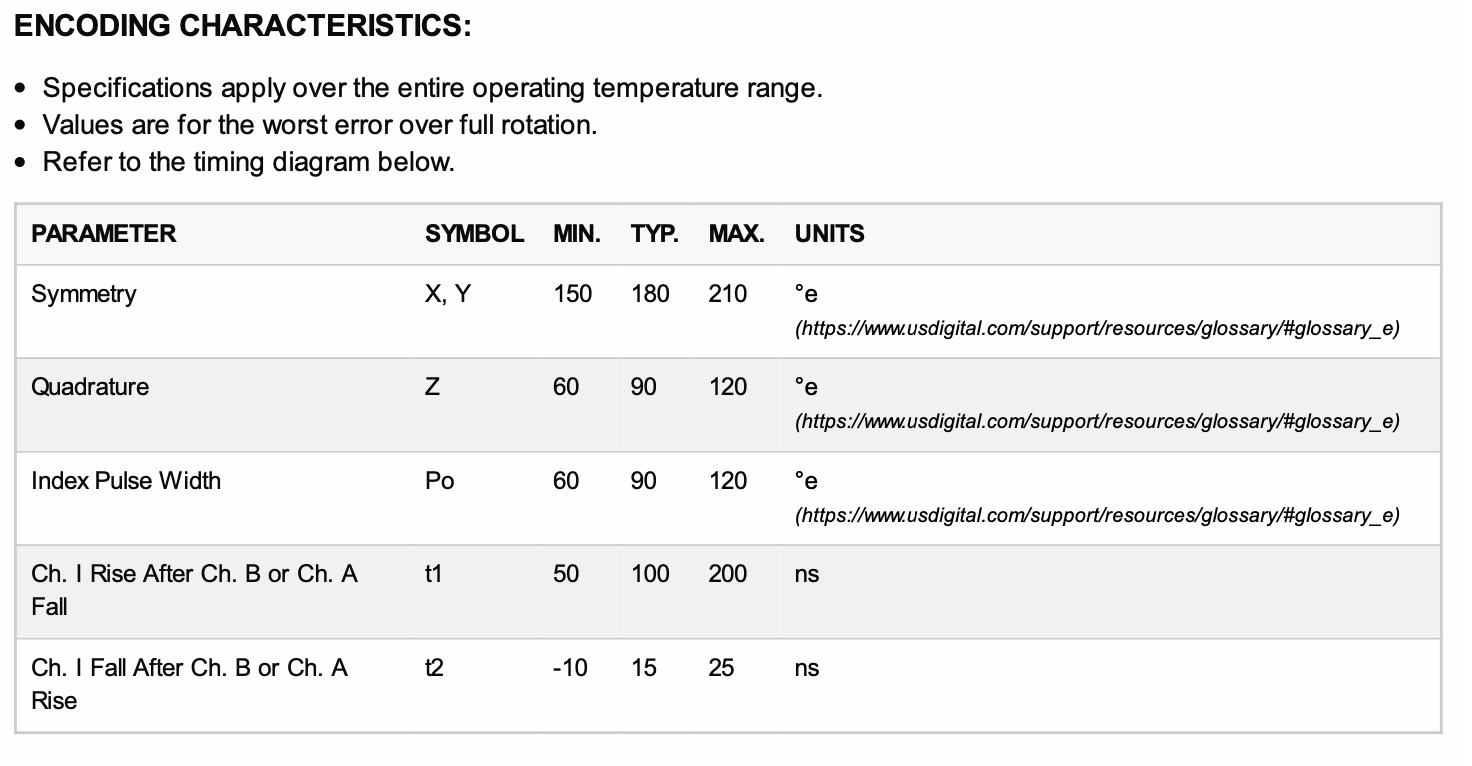Click the t2 symbol cell
The width and height of the screenshot is (1472, 766).
click(434, 668)
